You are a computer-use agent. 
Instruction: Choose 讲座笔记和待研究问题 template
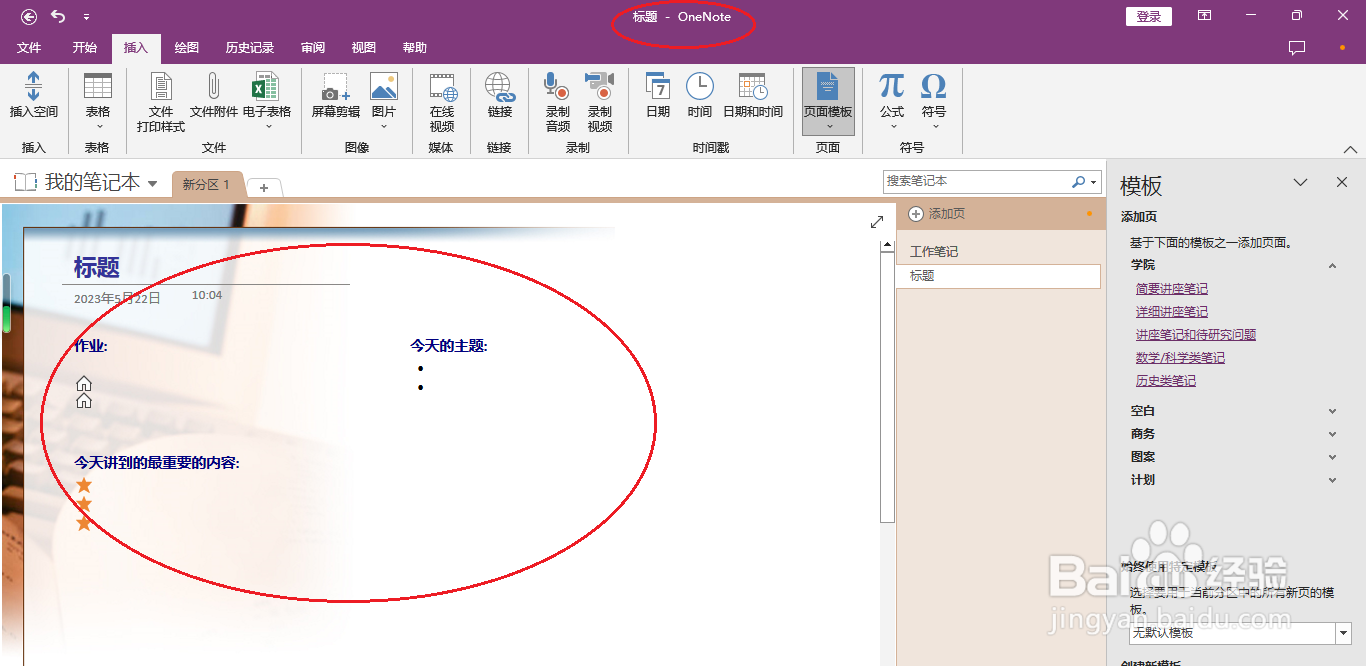point(1196,335)
